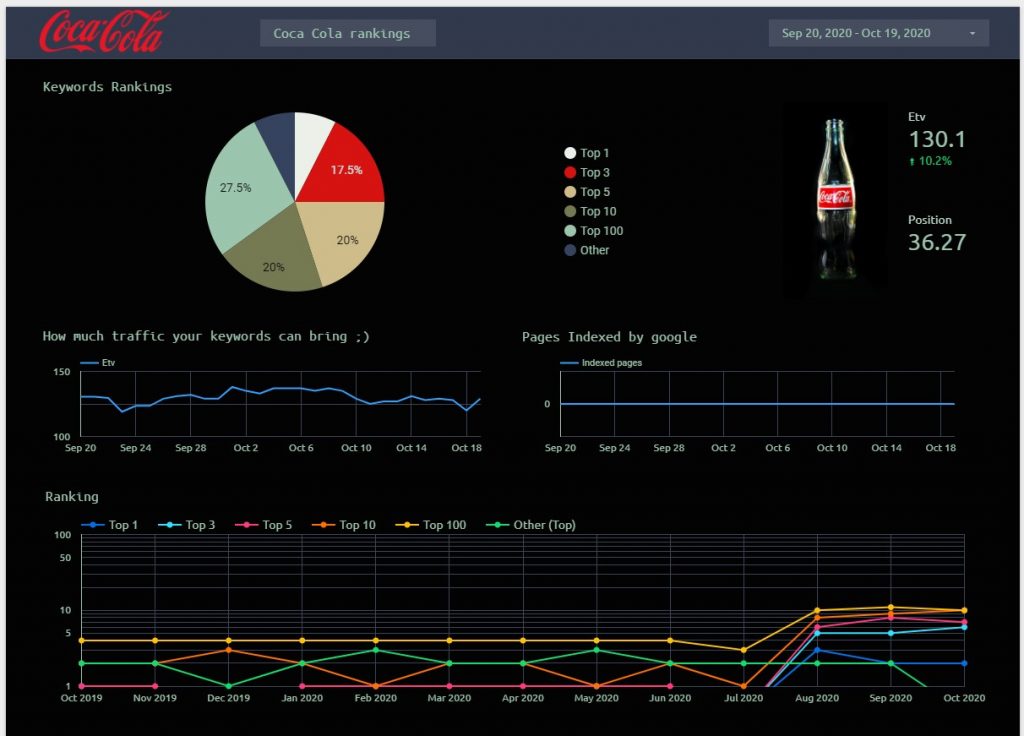Click Top 100 data point at Oct 2020

(x=964, y=611)
